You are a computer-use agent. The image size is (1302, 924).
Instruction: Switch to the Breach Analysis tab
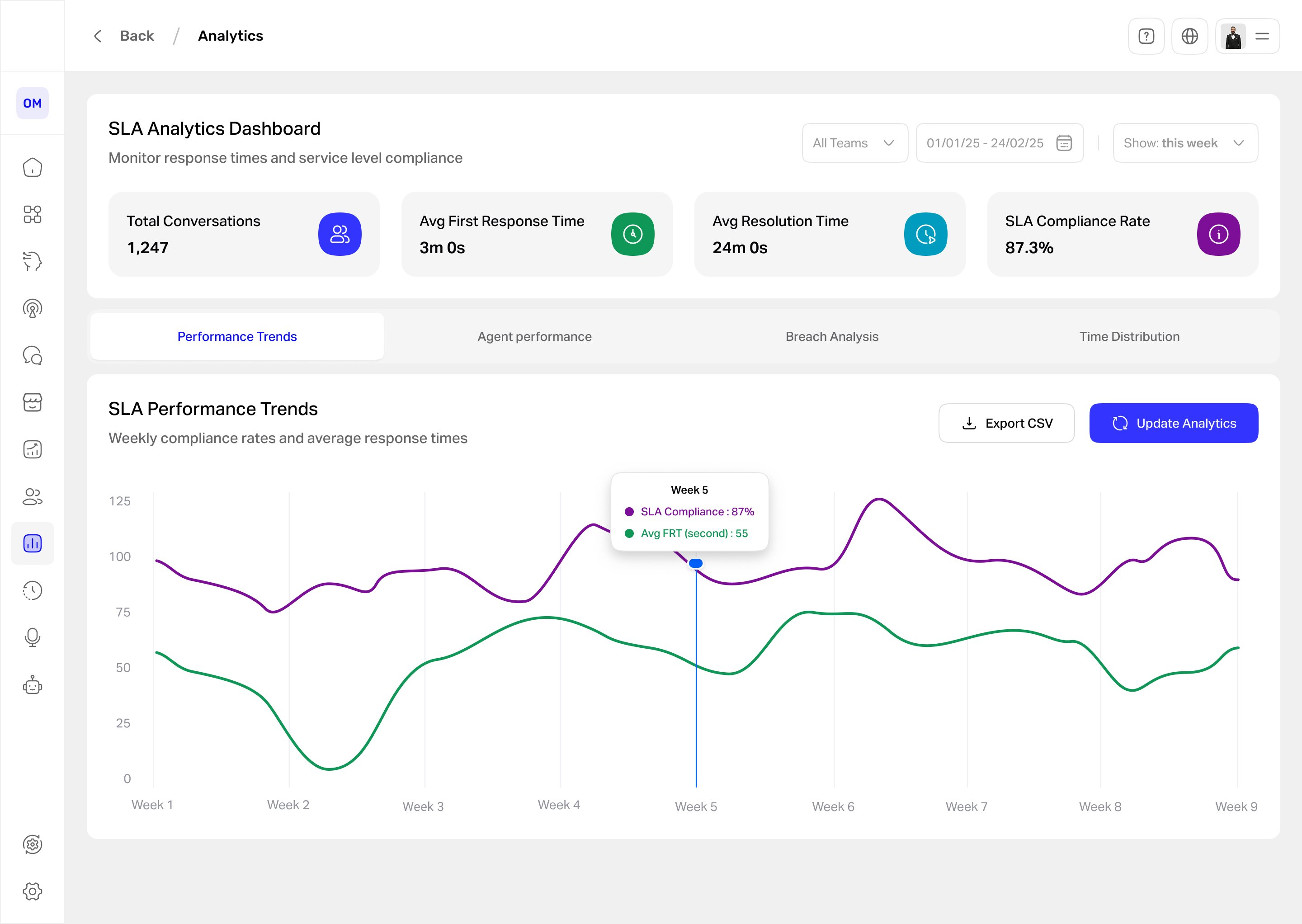click(832, 336)
